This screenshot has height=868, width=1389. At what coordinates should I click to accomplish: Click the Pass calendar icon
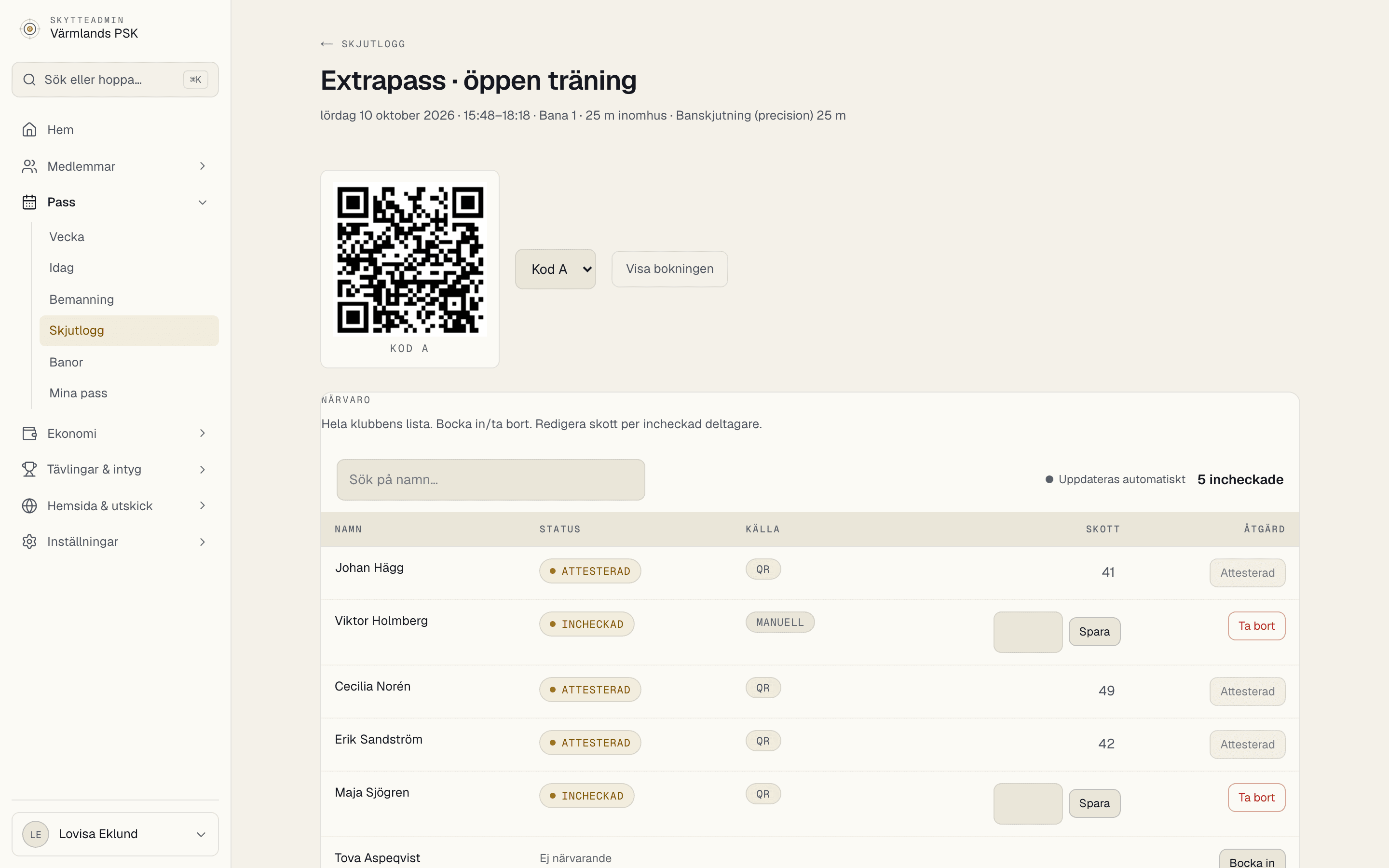click(29, 202)
